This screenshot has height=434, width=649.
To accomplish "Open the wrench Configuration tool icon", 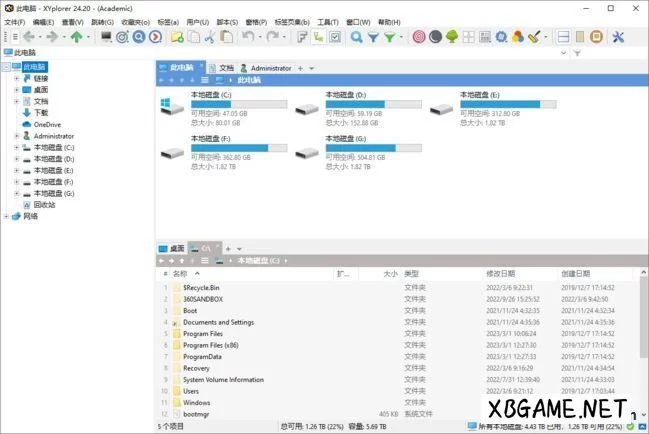I will click(618, 37).
